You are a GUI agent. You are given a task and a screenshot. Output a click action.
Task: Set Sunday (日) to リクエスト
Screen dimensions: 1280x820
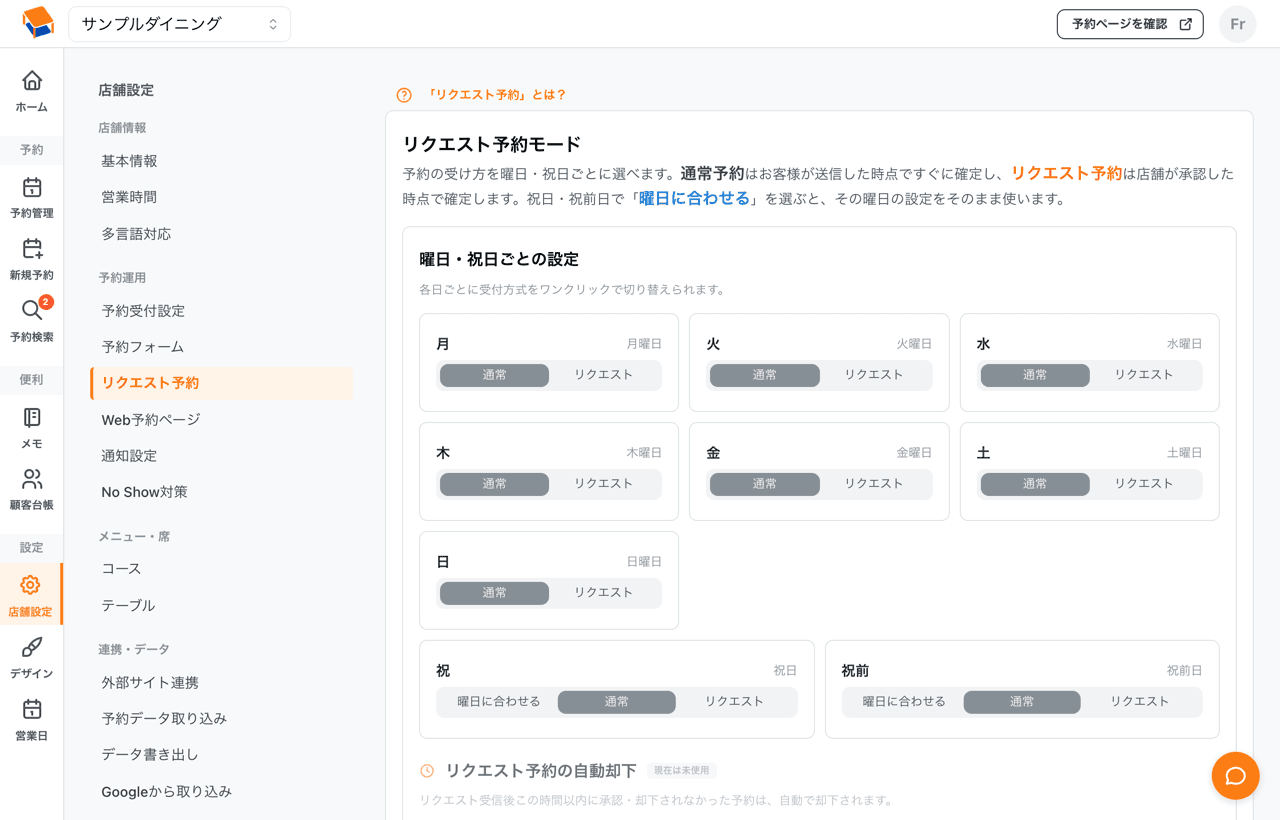point(604,593)
